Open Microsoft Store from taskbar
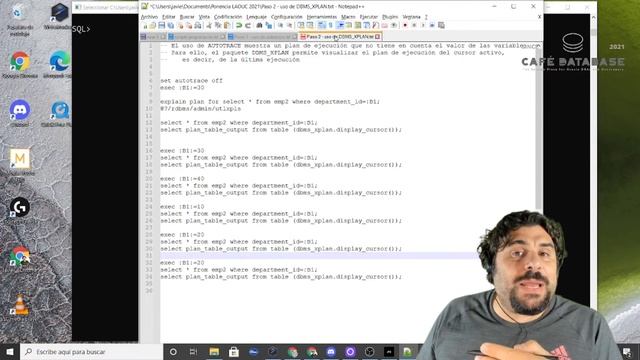Image resolution: width=640 pixels, height=360 pixels. [233, 351]
